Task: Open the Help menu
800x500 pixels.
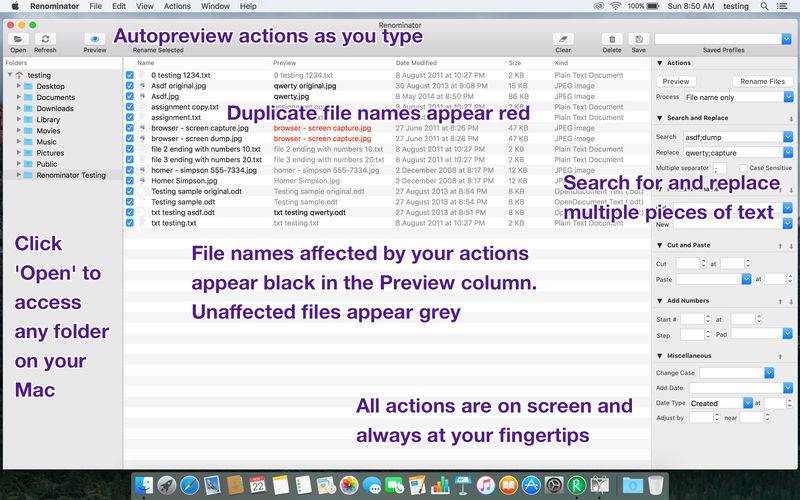Action: point(248,6)
